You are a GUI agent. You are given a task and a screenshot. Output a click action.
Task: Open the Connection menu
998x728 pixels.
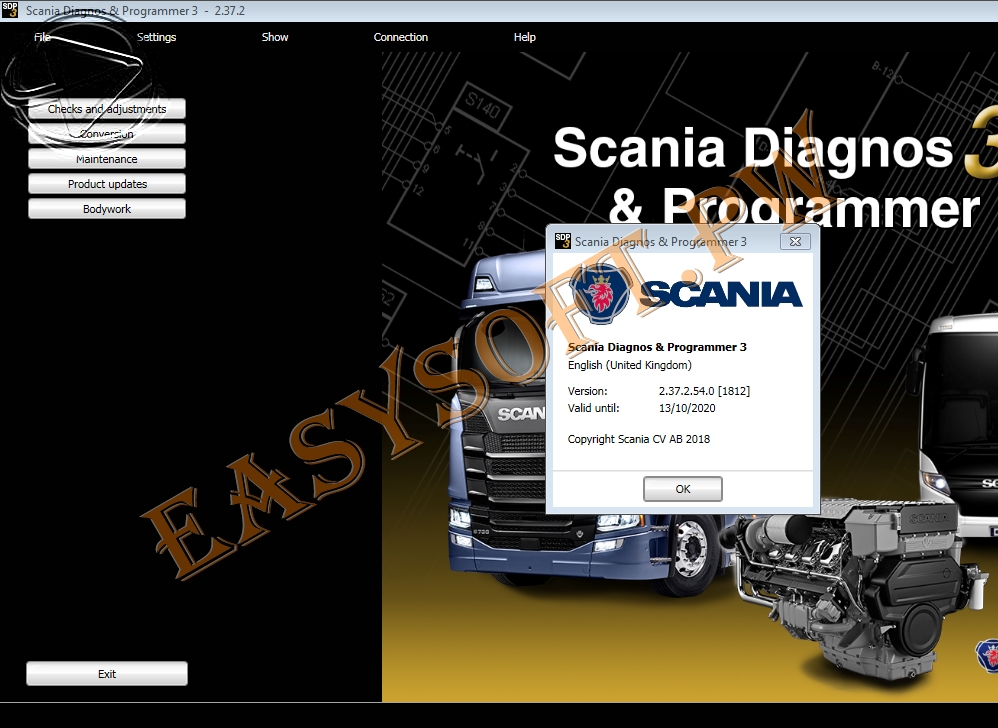pos(400,37)
